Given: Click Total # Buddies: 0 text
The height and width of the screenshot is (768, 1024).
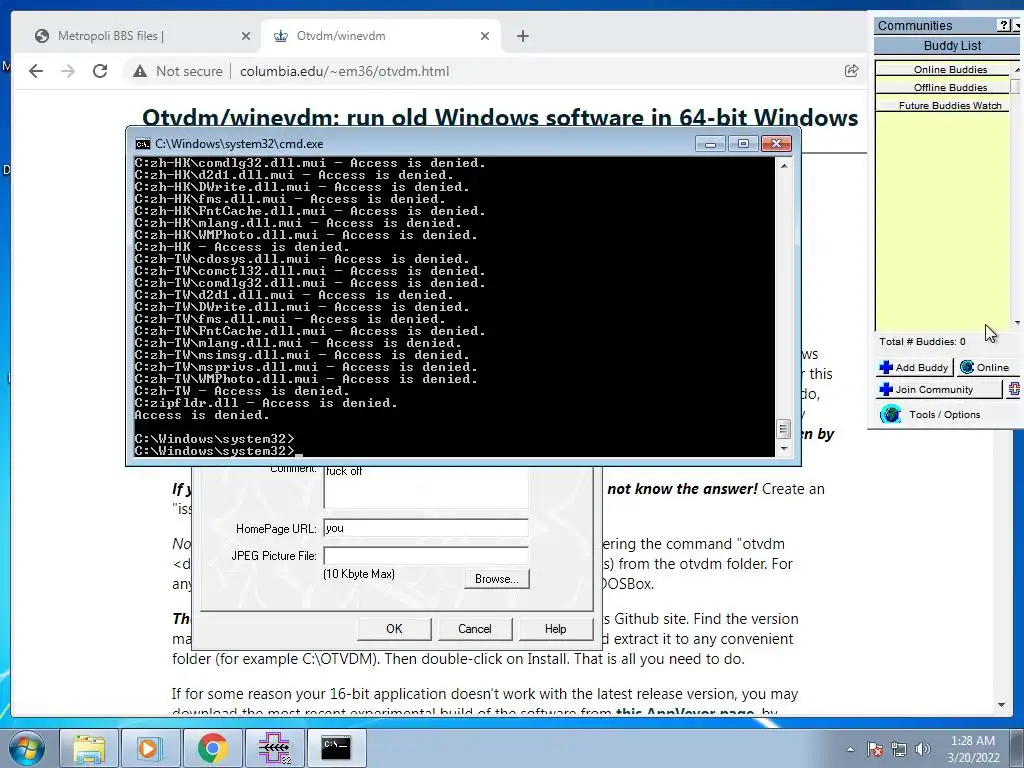Looking at the screenshot, I should pyautogui.click(x=922, y=342).
